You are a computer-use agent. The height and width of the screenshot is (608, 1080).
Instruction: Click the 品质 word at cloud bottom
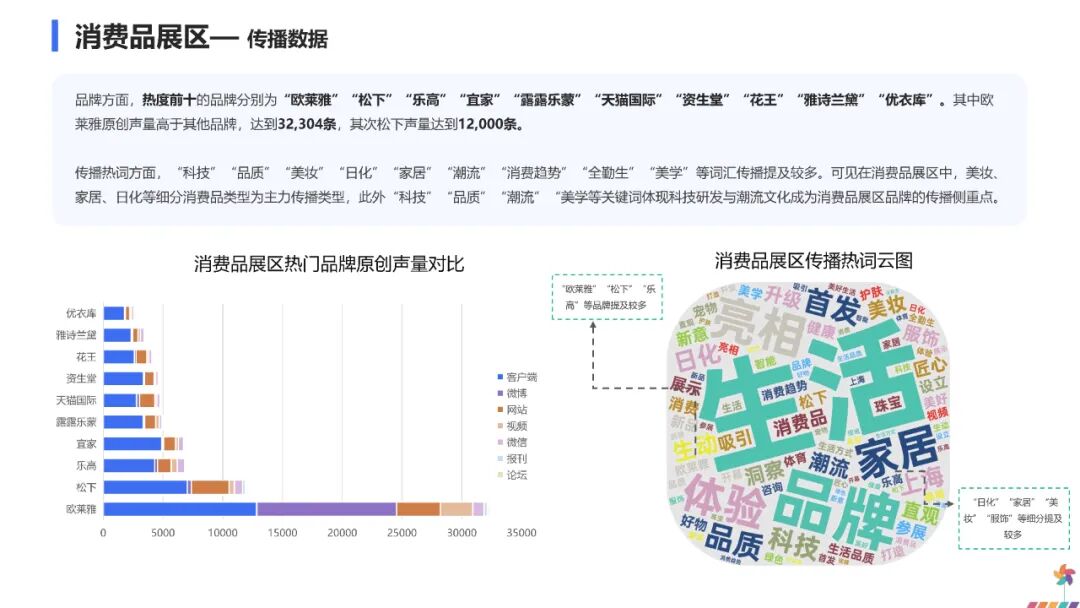click(734, 542)
